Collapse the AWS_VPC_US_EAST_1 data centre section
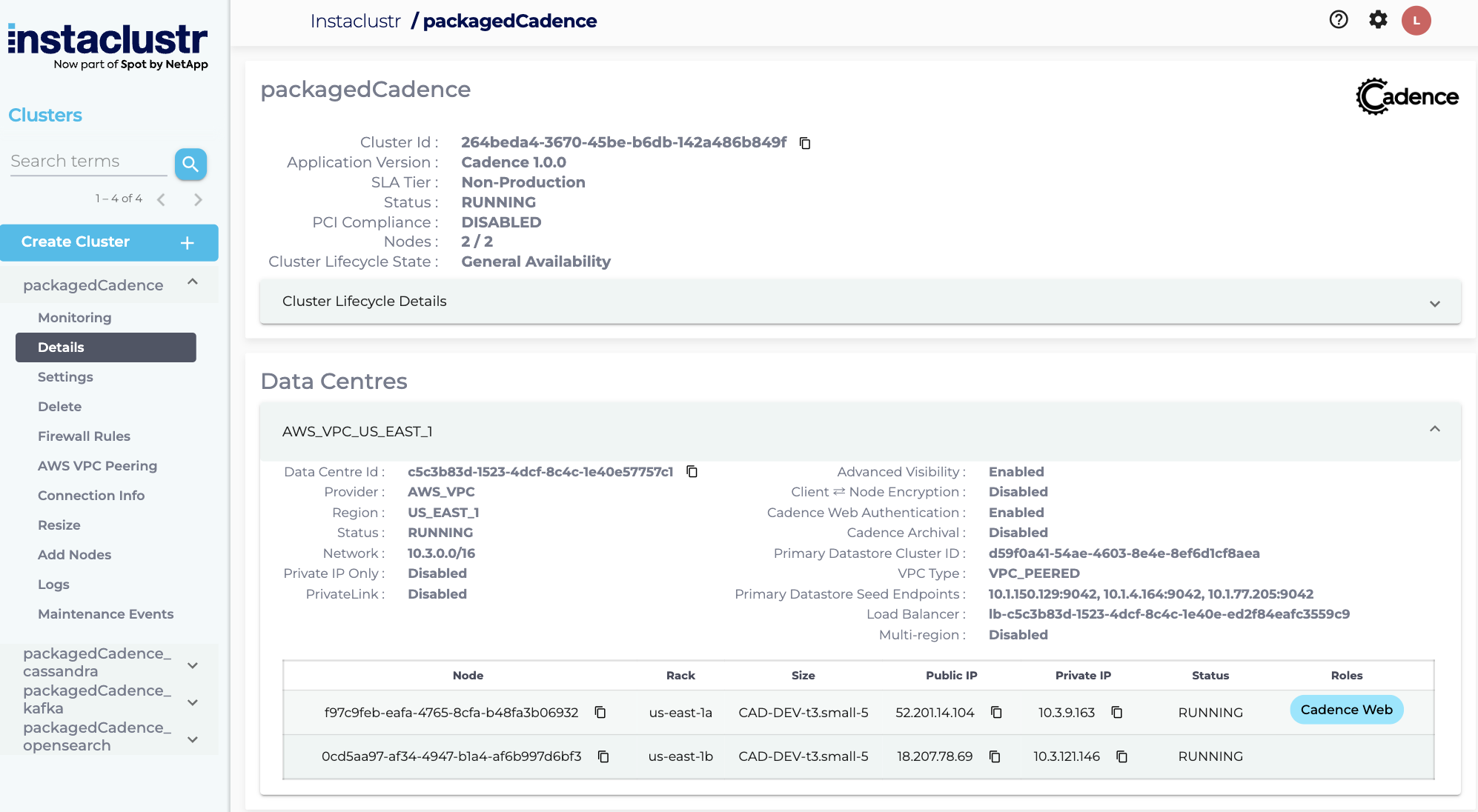1478x812 pixels. 1434,430
